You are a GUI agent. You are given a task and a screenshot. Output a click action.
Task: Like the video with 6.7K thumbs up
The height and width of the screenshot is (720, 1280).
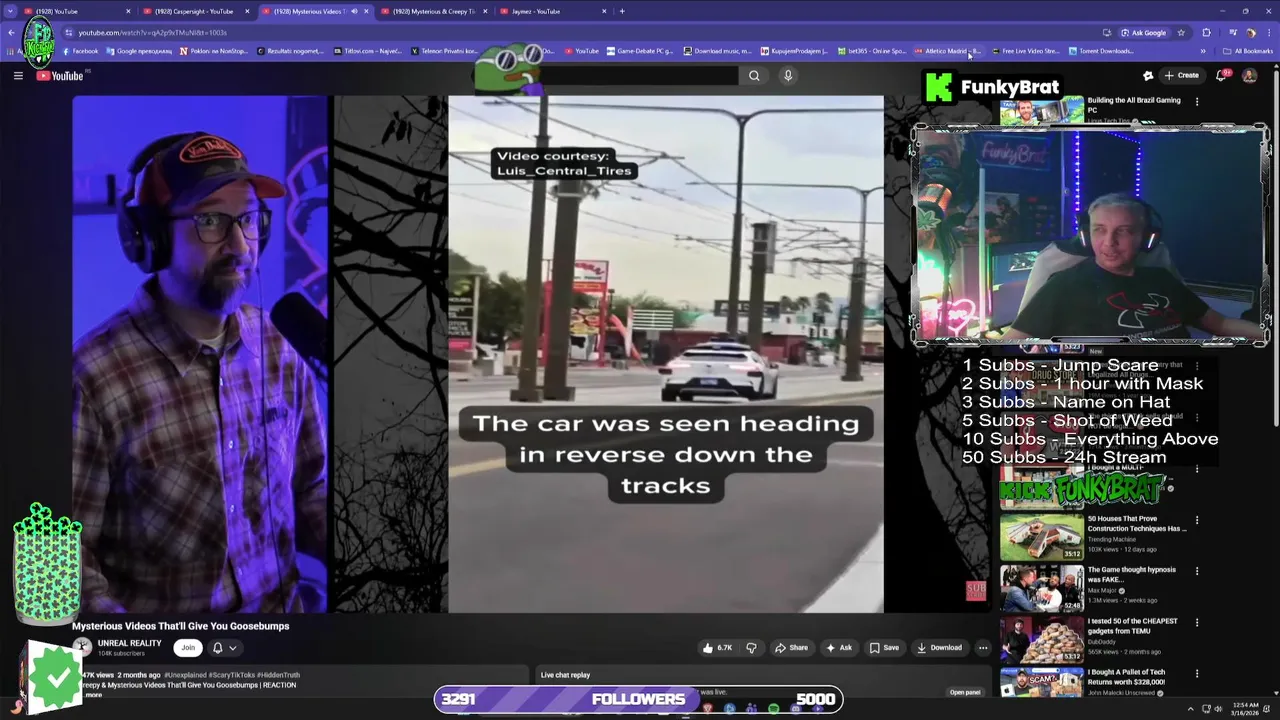(x=717, y=648)
